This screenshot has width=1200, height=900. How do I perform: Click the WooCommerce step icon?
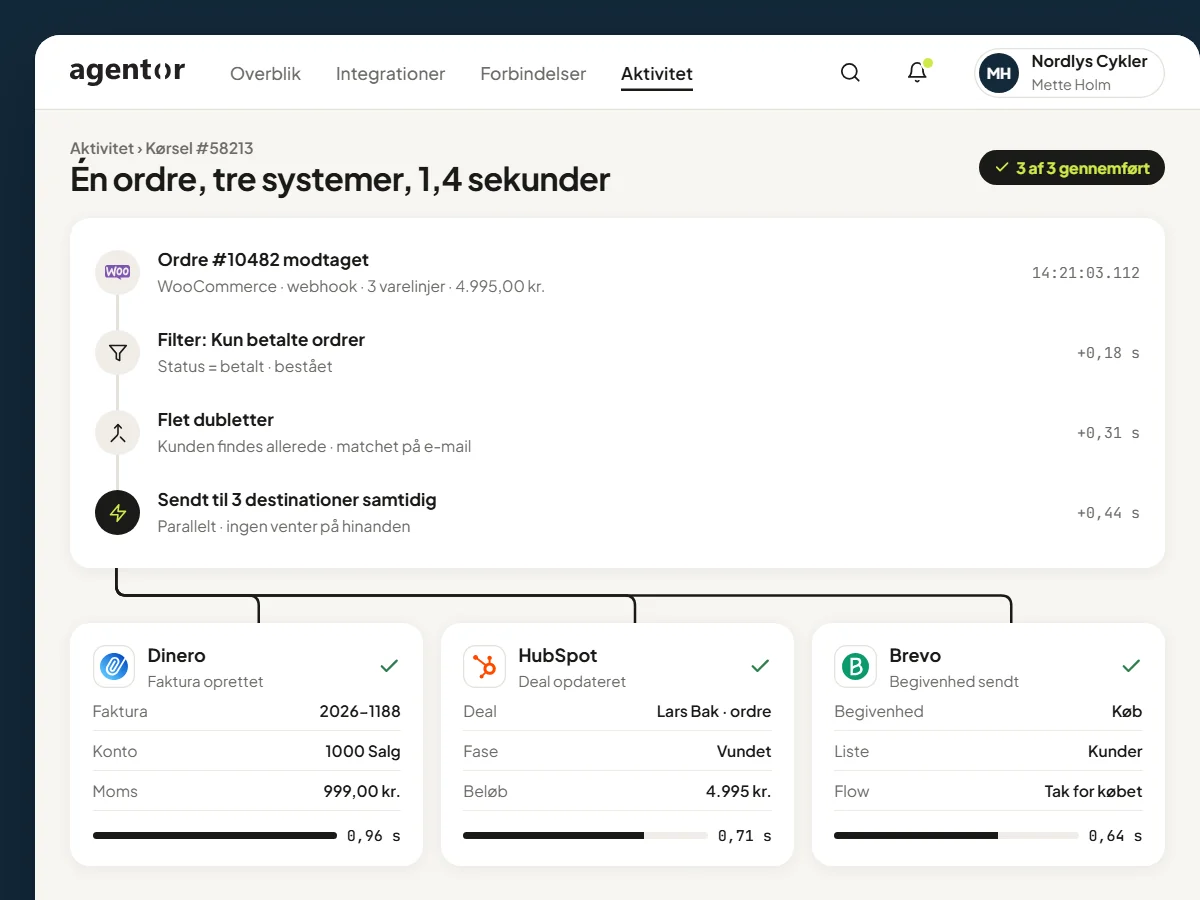pos(117,272)
